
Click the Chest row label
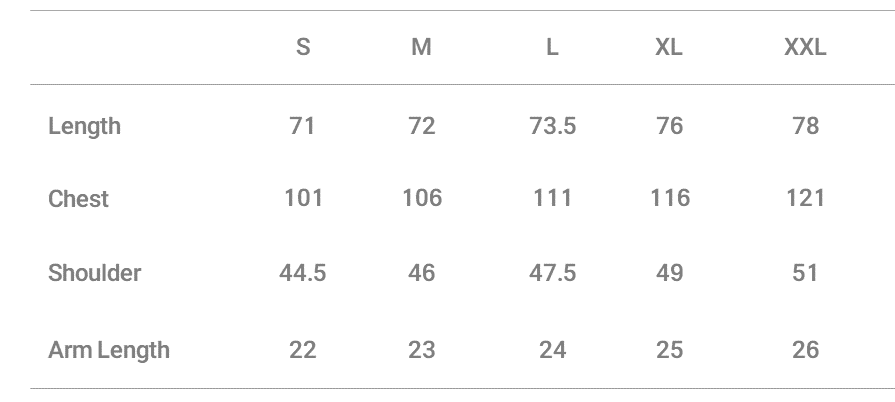point(78,199)
